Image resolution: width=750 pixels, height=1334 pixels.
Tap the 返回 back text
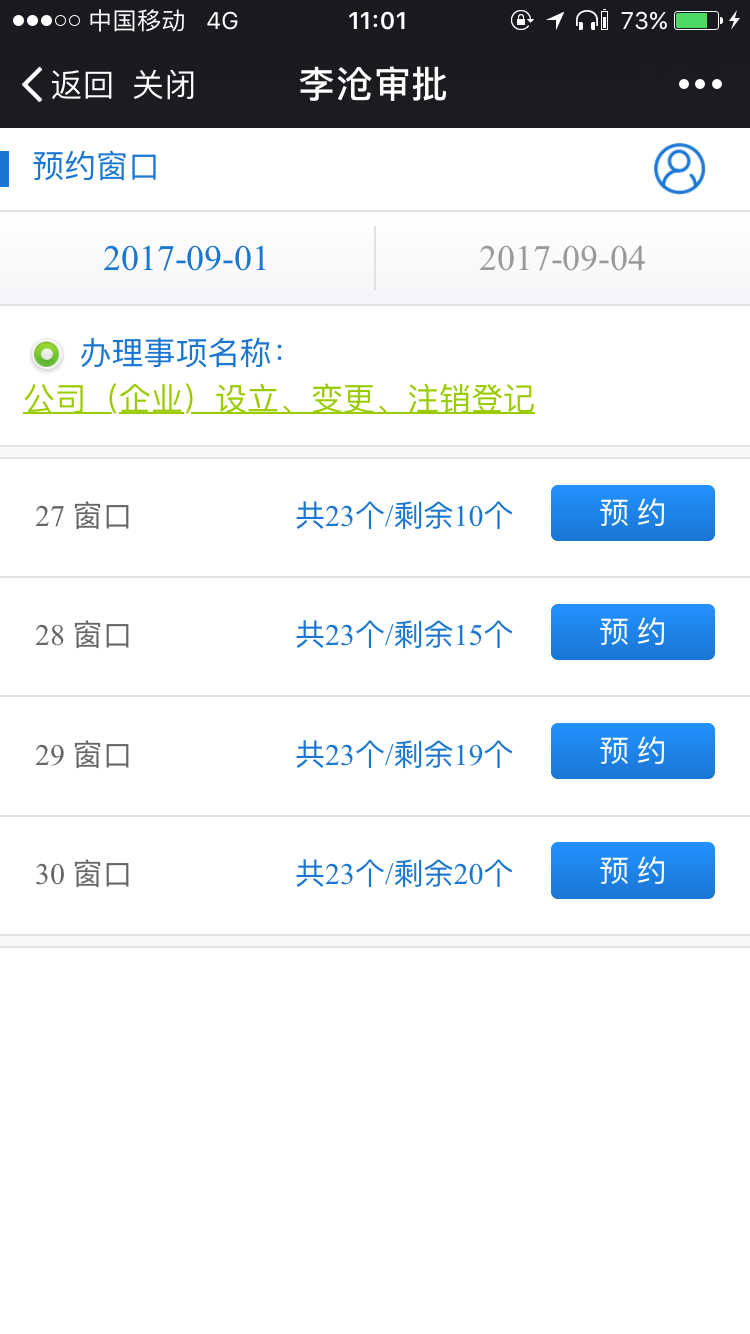tap(81, 85)
